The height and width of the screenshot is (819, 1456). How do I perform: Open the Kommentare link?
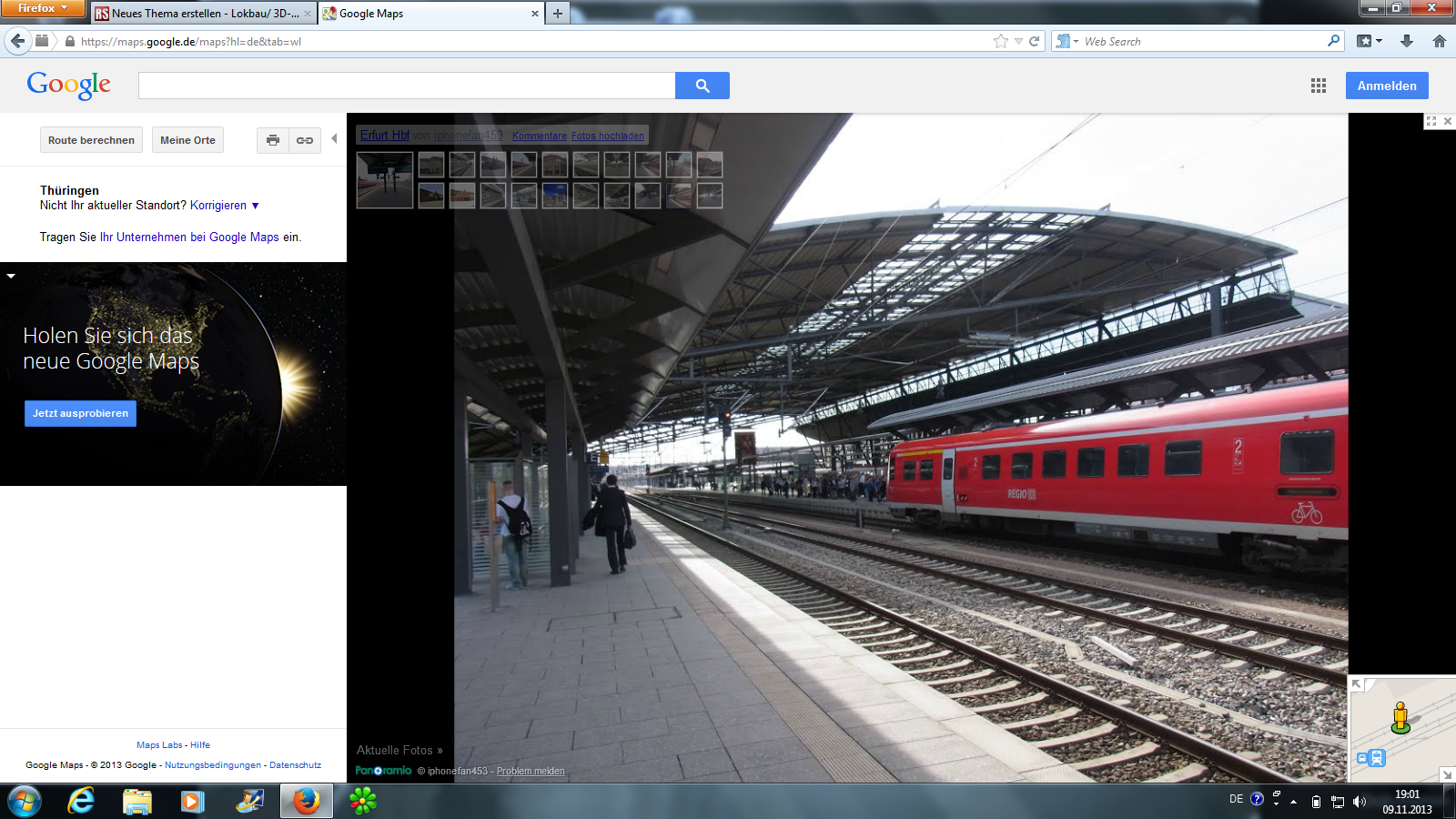539,136
